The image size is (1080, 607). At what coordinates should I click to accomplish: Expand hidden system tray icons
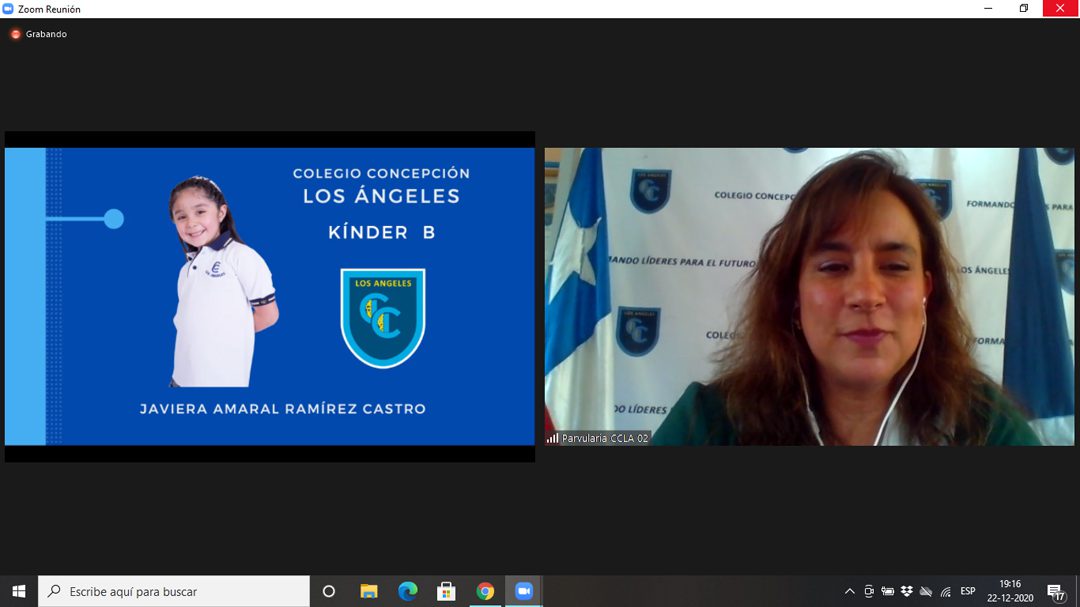pyautogui.click(x=849, y=591)
